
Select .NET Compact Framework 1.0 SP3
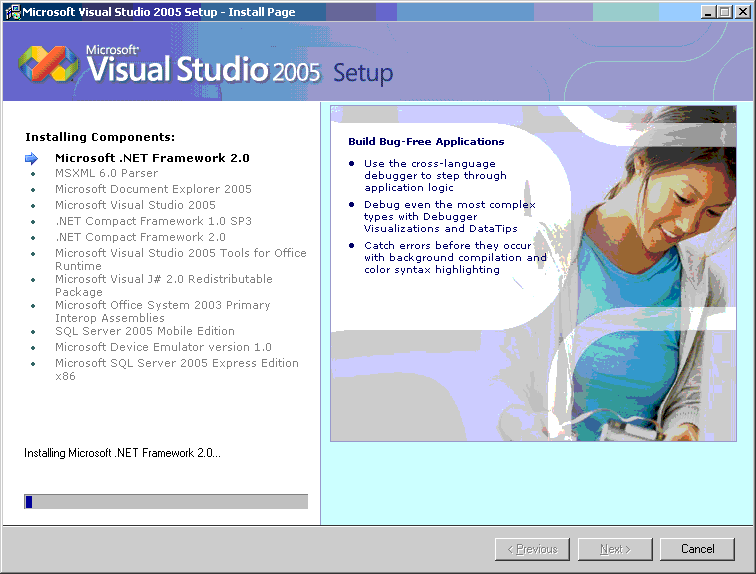tap(153, 221)
